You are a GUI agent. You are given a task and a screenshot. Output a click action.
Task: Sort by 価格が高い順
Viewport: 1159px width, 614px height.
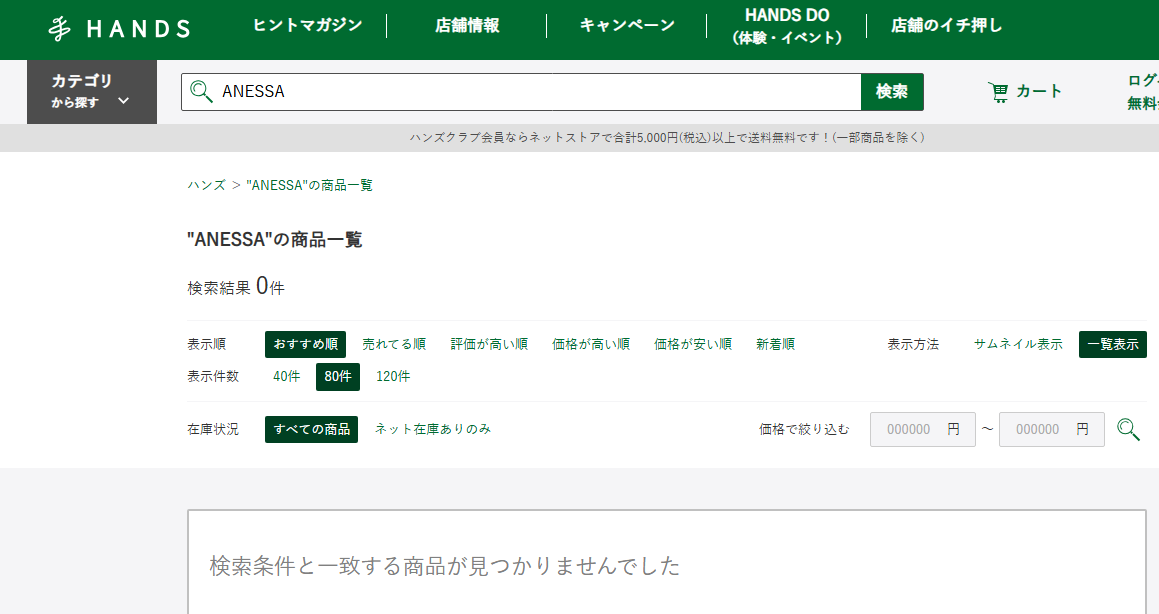(591, 344)
